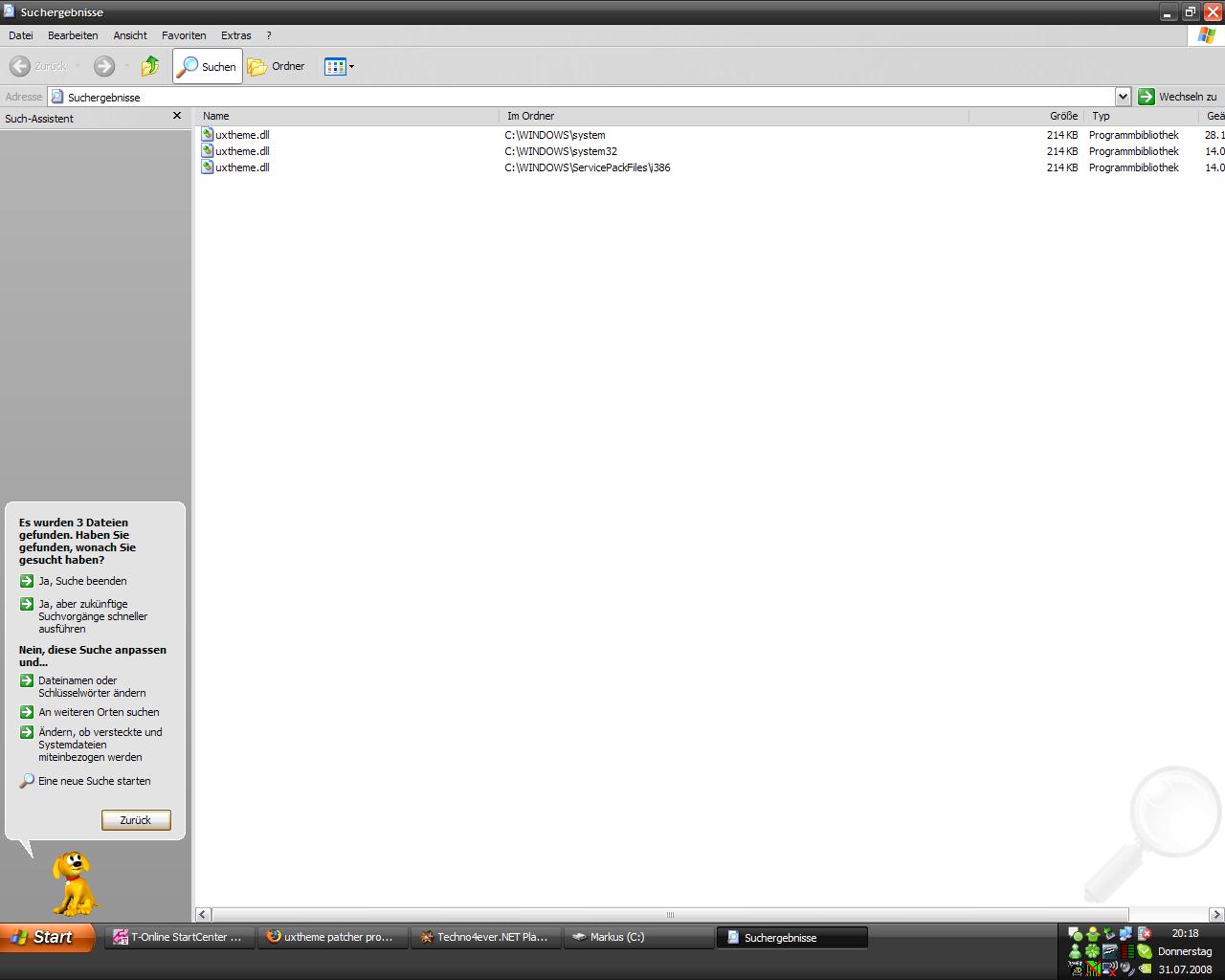1225x980 pixels.
Task: Sort results by the Größe column header
Action: 1062,116
